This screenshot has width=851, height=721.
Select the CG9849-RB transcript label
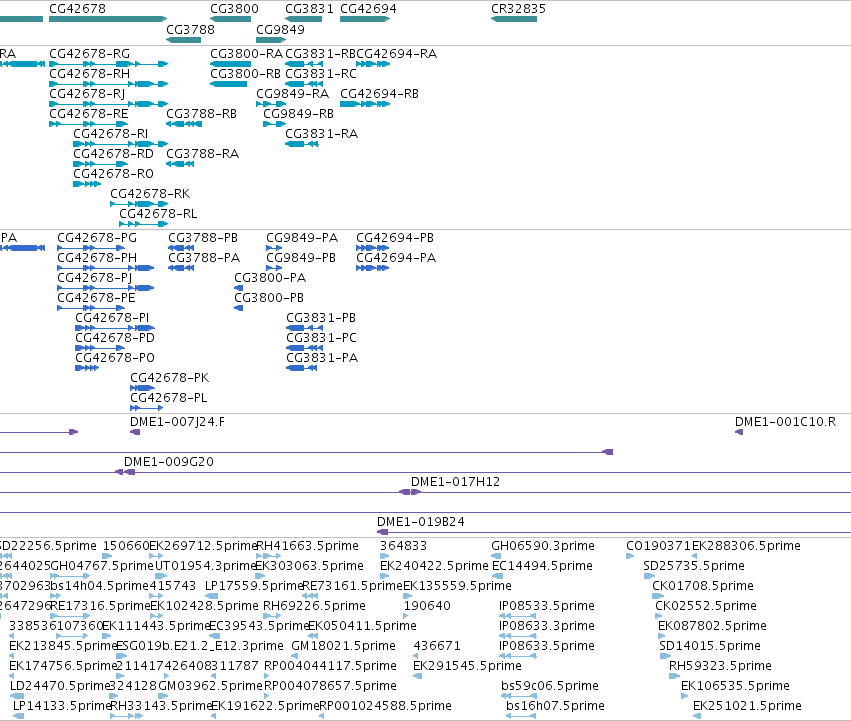tap(299, 114)
